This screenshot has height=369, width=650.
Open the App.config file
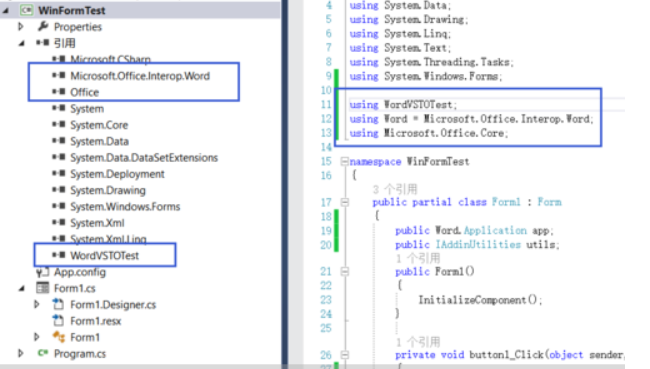(80, 272)
